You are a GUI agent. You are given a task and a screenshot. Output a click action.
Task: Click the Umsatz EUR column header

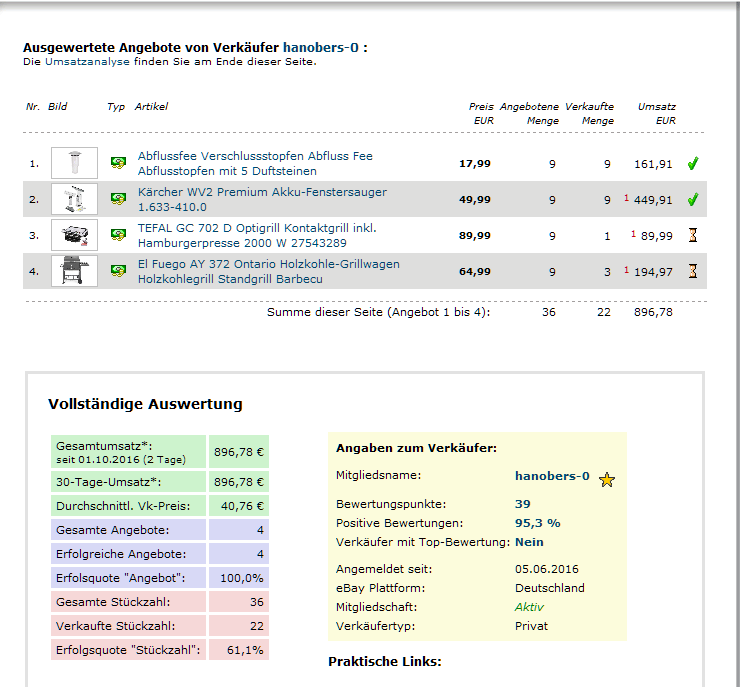click(656, 113)
